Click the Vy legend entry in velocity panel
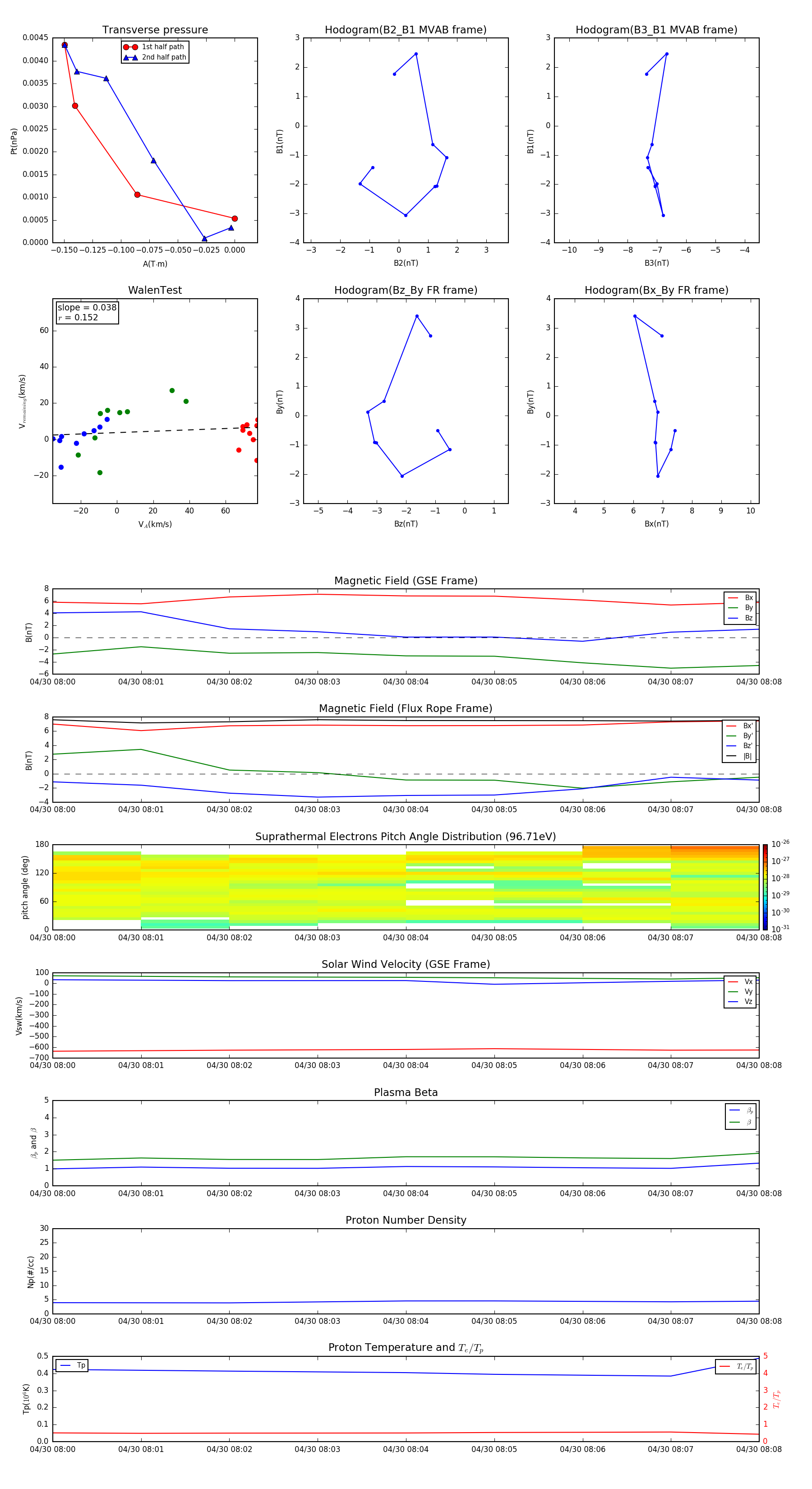The width and height of the screenshot is (812, 1489). (x=740, y=992)
